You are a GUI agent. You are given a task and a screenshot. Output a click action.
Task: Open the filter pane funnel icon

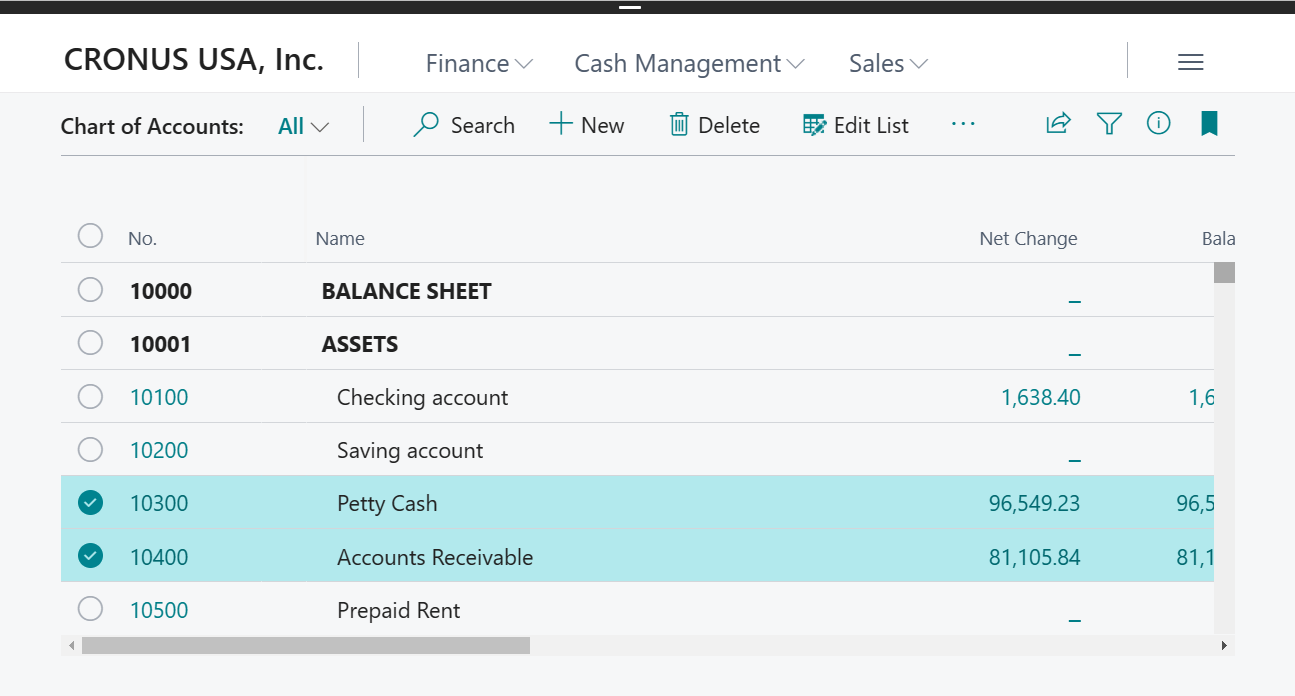(x=1109, y=124)
